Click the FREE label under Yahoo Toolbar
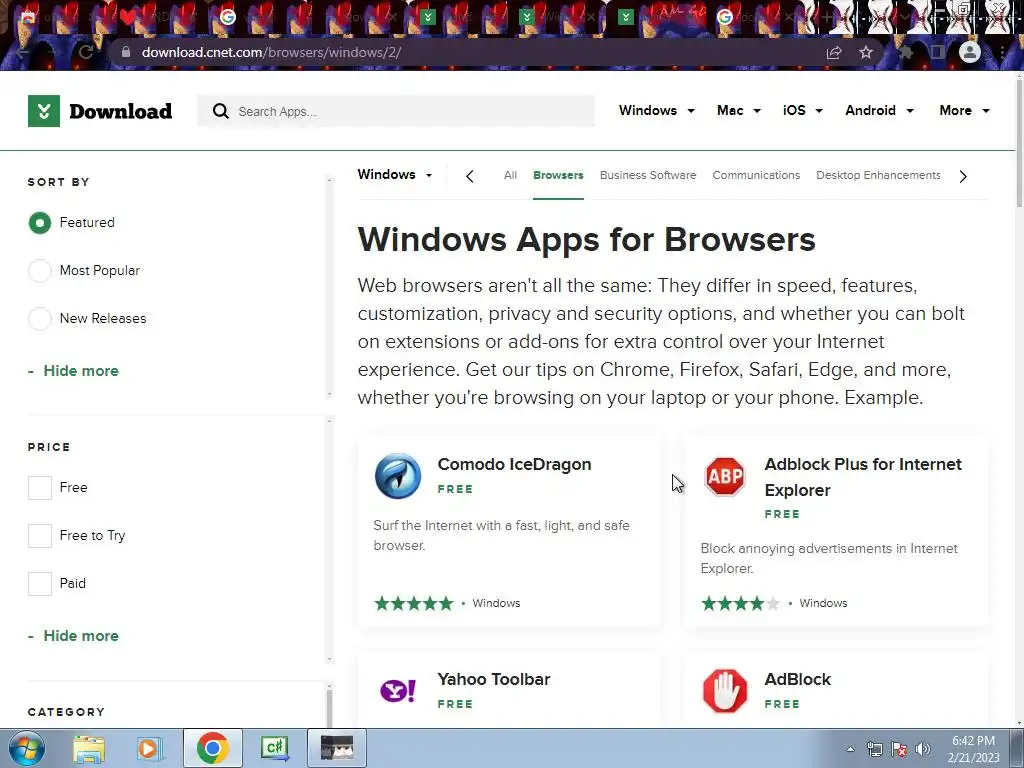 pos(455,704)
